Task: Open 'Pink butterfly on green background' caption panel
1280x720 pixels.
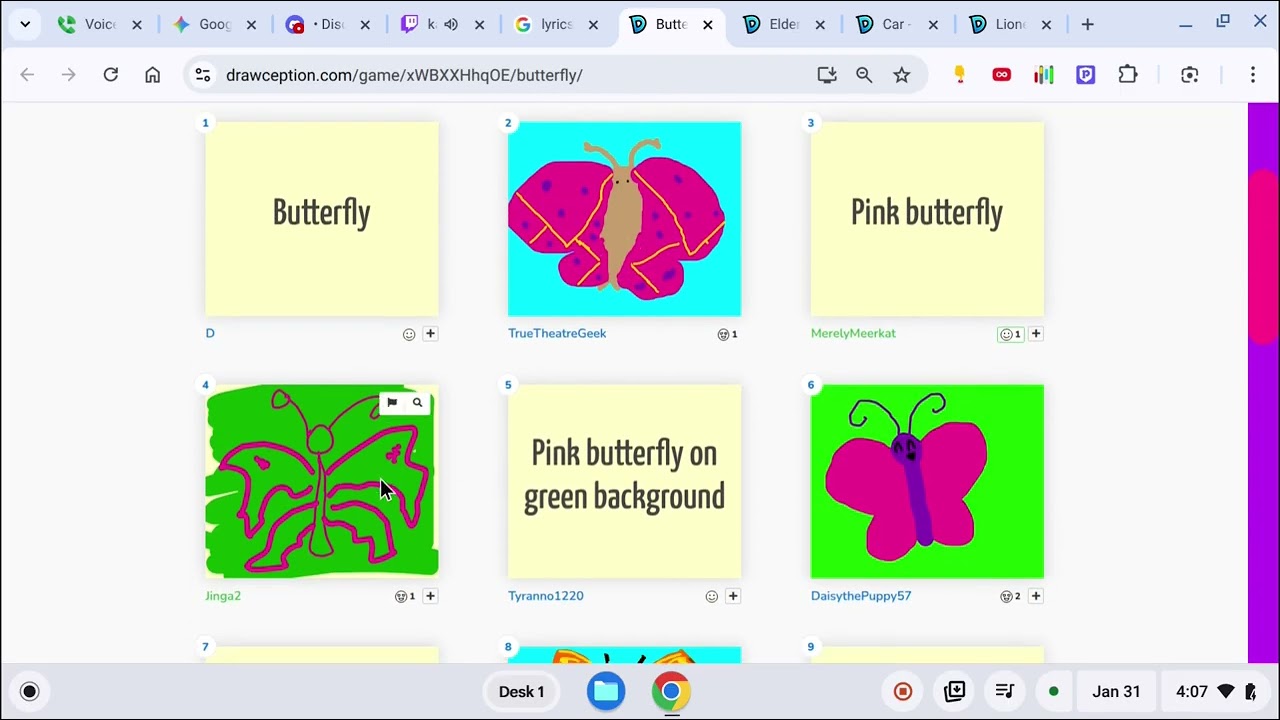Action: [624, 481]
